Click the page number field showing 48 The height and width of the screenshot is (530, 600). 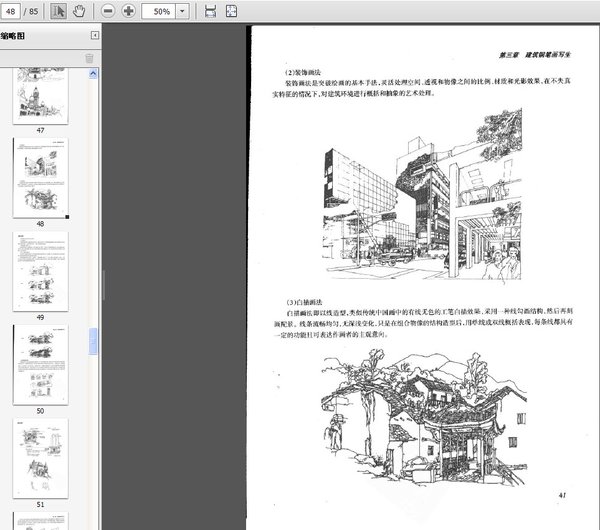[x=11, y=11]
